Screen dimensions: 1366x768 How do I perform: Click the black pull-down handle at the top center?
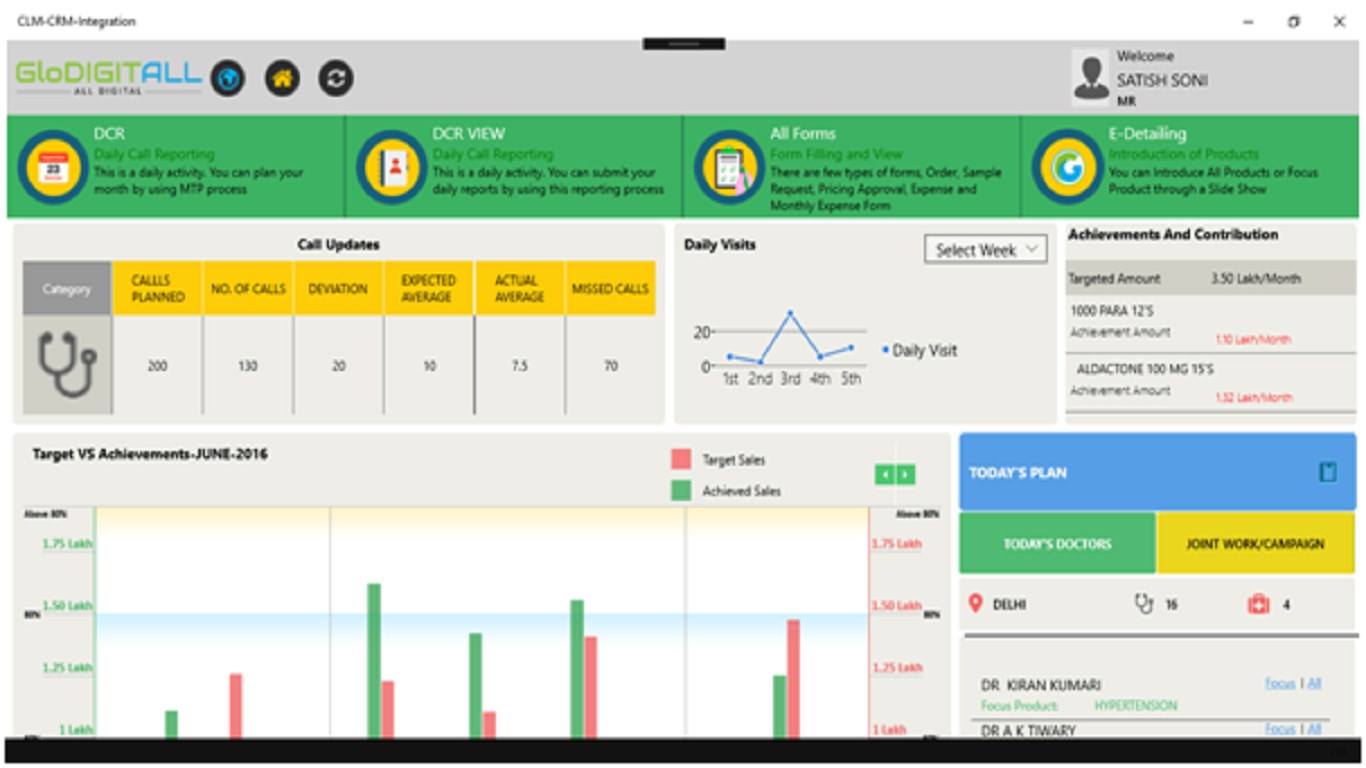(x=684, y=44)
